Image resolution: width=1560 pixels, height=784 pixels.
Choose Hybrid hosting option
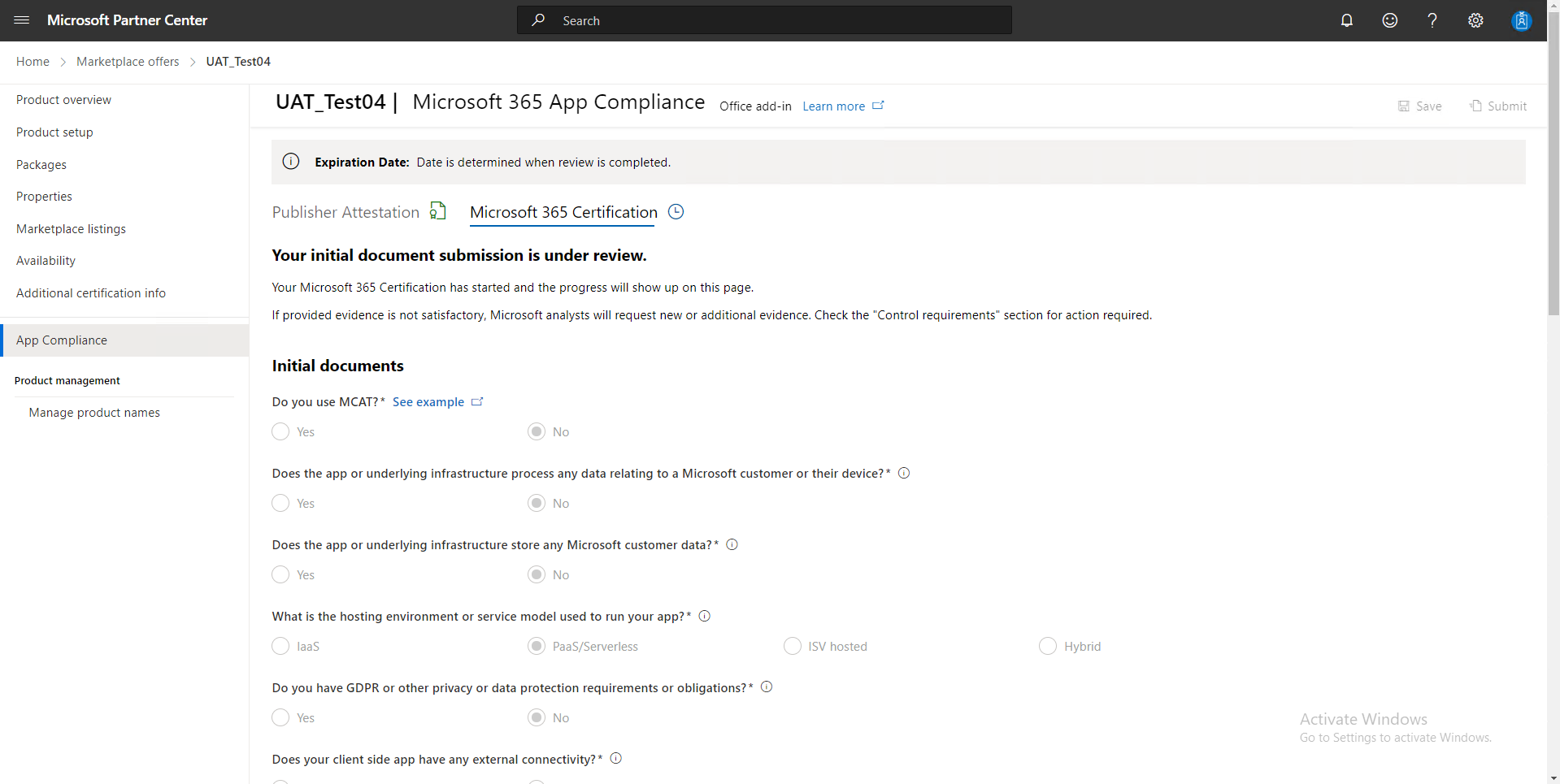point(1048,646)
